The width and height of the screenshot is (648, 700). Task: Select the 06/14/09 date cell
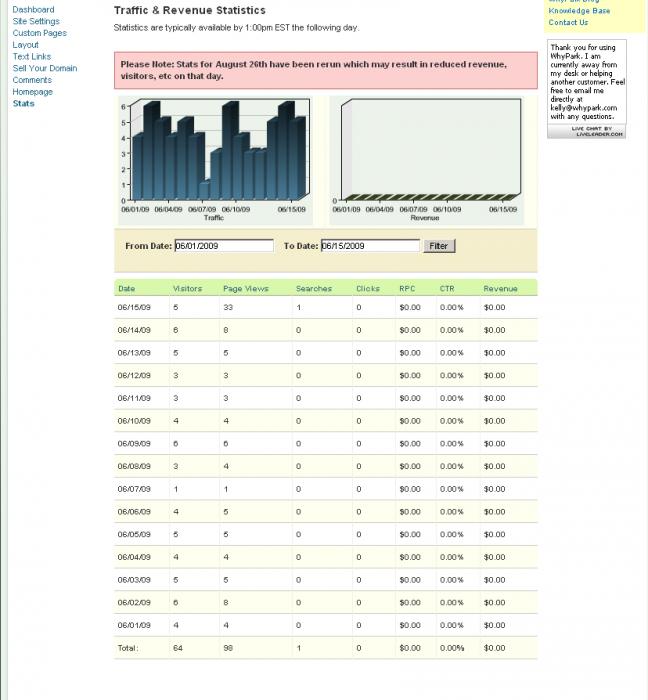pyautogui.click(x=134, y=330)
